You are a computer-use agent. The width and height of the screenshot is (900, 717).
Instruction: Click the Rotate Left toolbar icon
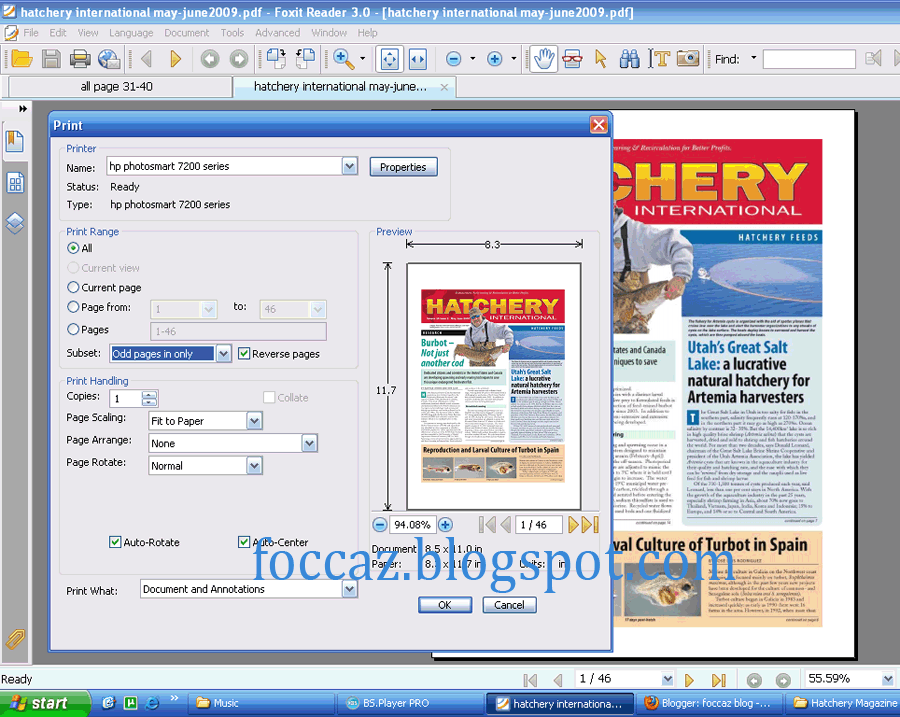pos(305,58)
